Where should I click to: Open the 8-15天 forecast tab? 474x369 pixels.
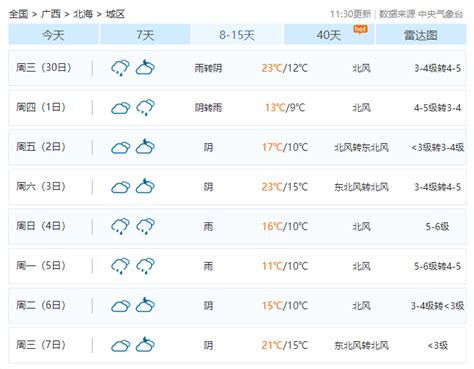pos(237,34)
